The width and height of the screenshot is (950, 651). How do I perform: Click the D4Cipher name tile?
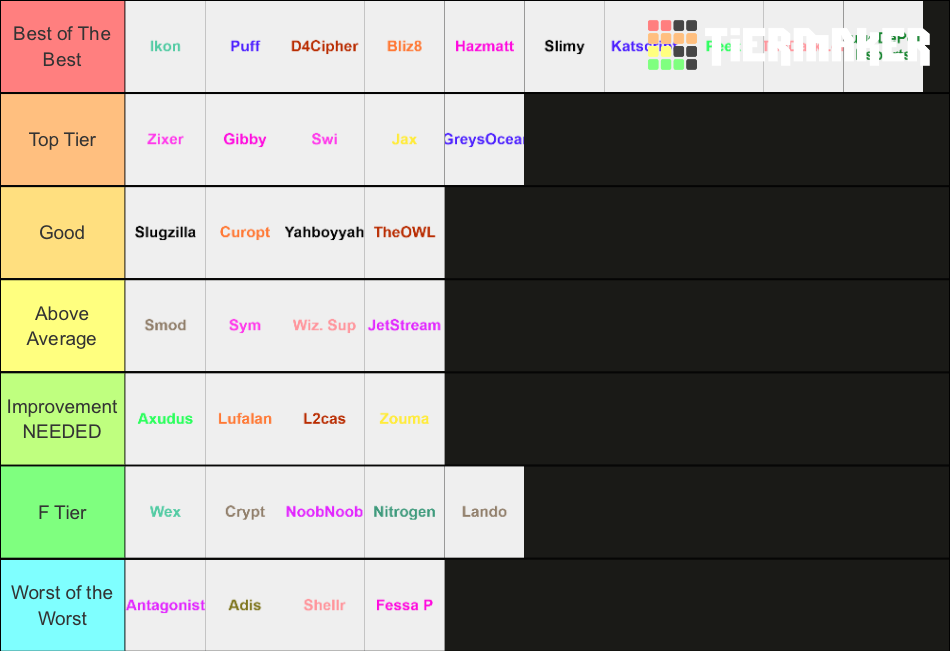tap(324, 46)
